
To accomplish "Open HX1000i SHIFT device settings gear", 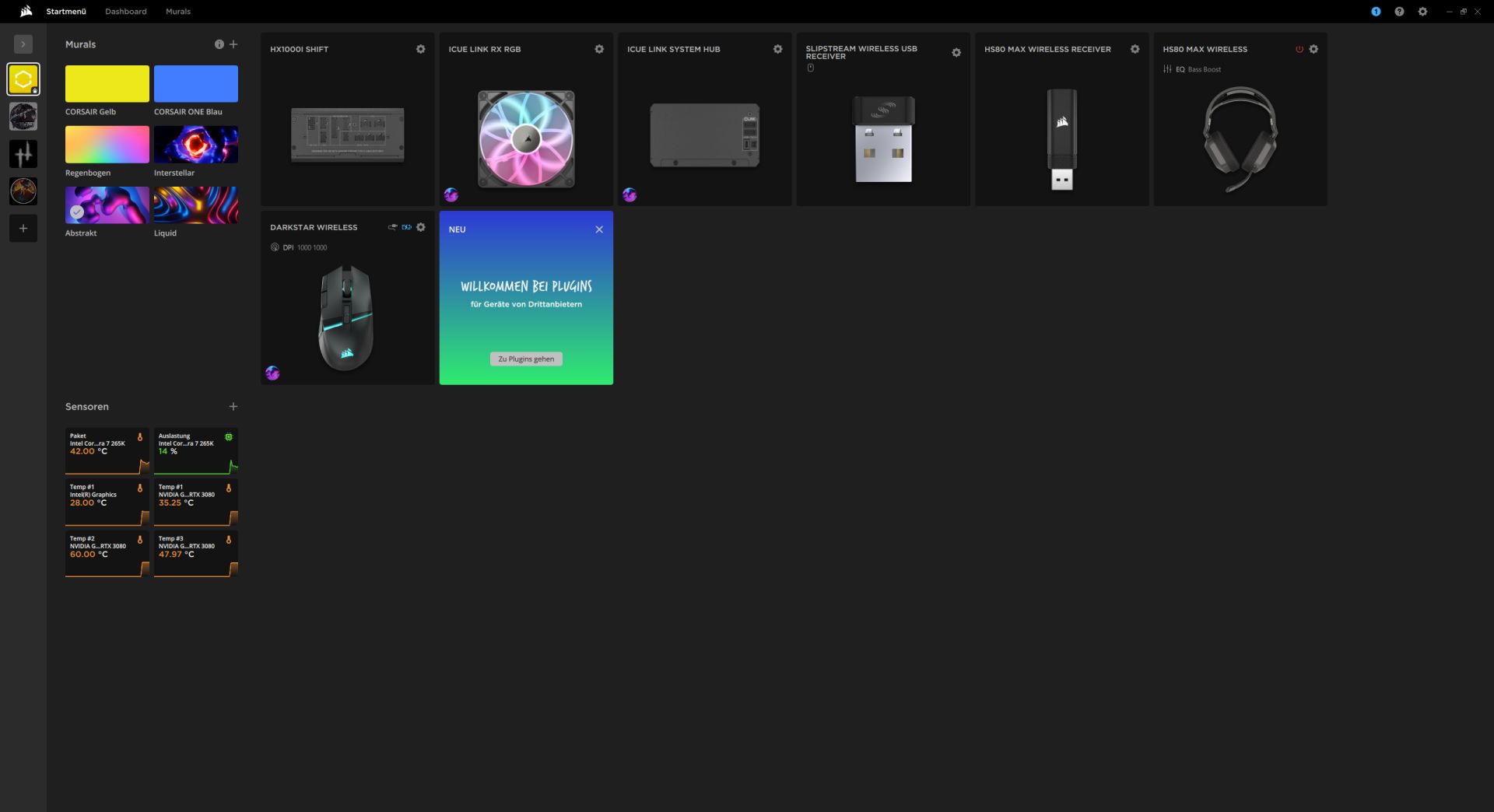I will tap(421, 49).
